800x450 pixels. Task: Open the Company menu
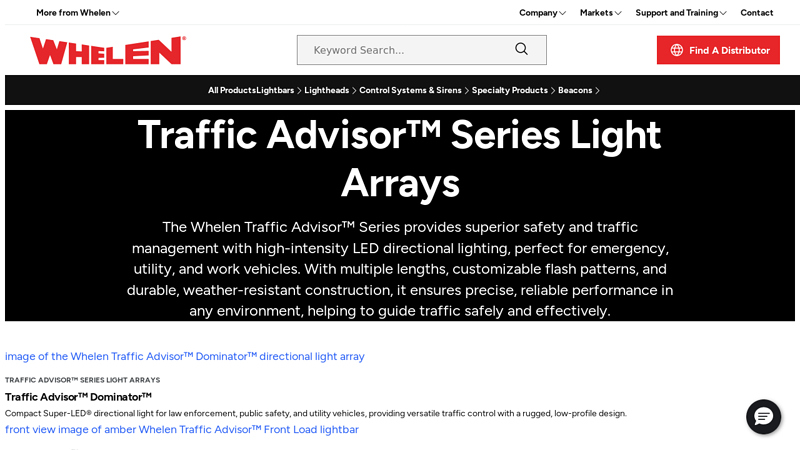[542, 13]
